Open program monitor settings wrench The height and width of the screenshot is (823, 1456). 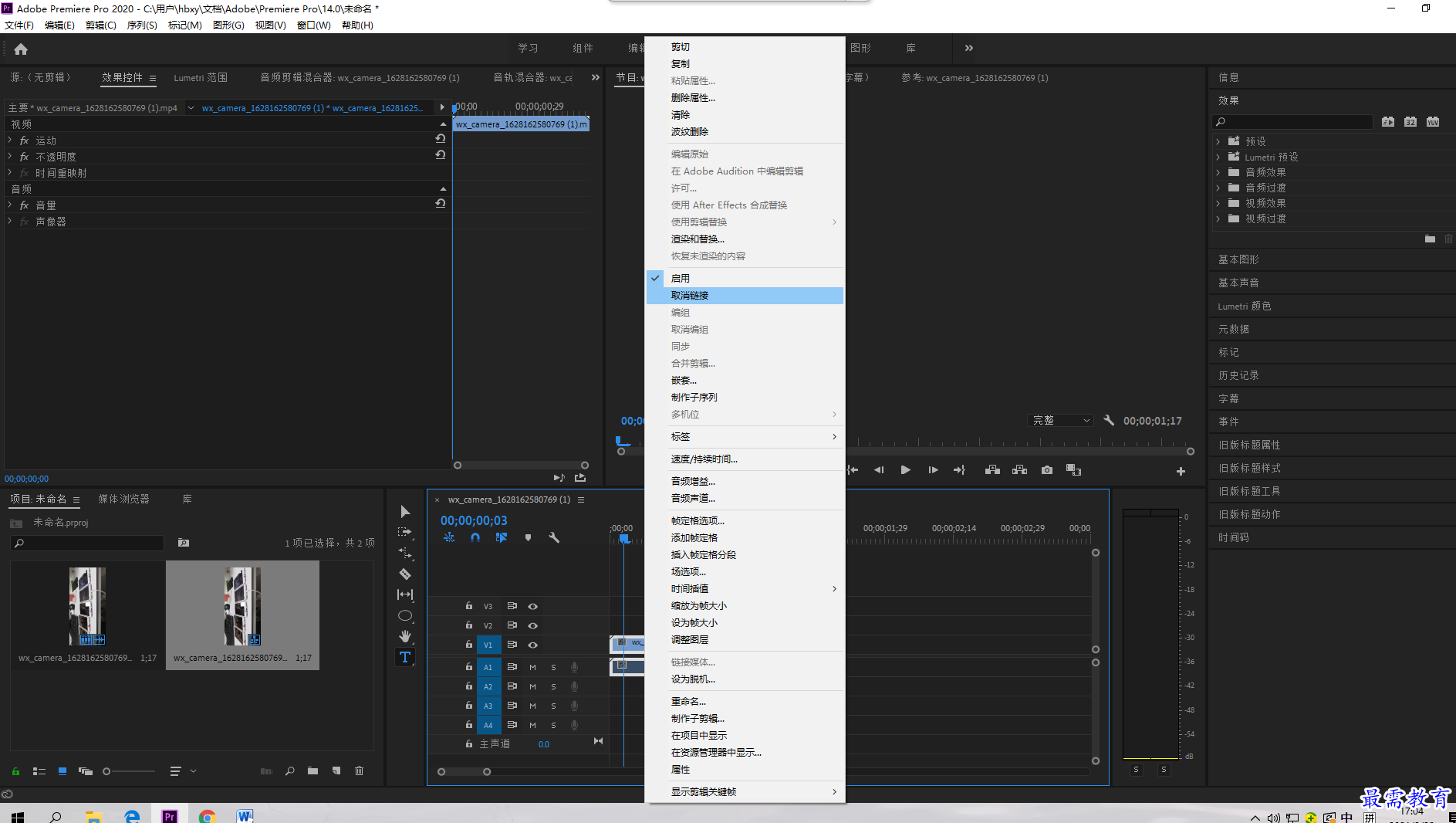[1109, 420]
